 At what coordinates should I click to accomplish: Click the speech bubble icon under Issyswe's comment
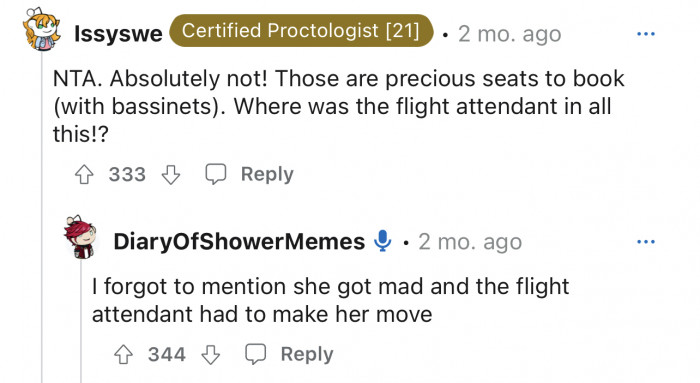pyautogui.click(x=216, y=174)
